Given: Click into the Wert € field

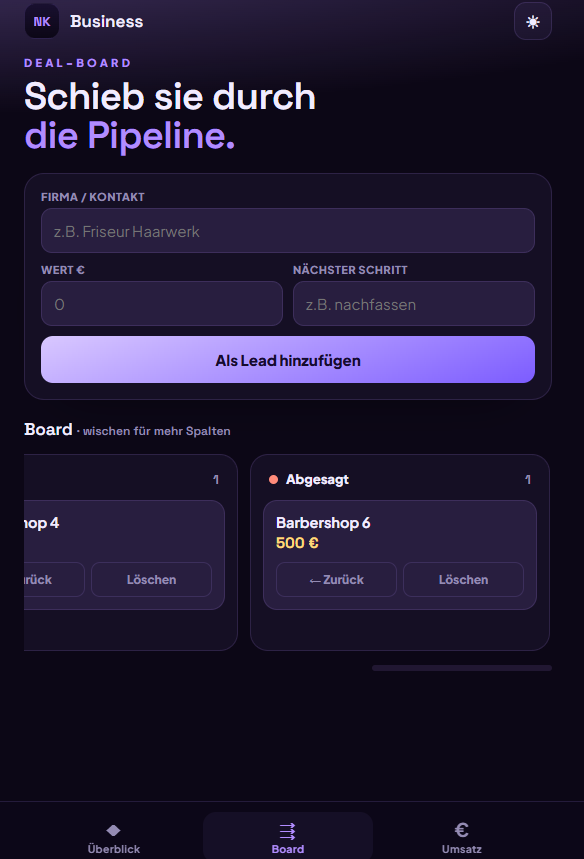Looking at the screenshot, I should [x=162, y=303].
